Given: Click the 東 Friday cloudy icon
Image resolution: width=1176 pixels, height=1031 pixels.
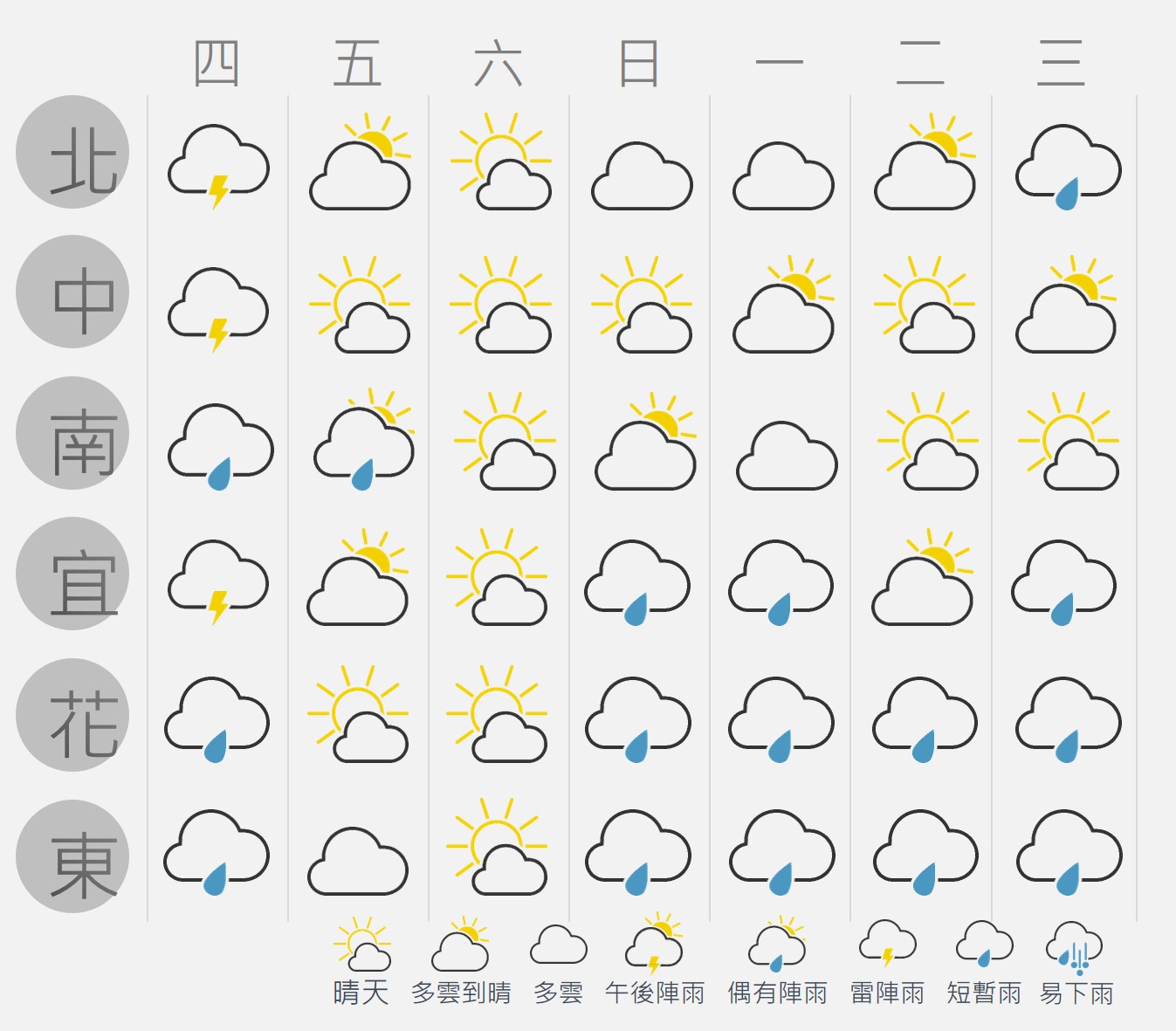Looking at the screenshot, I should 358,861.
